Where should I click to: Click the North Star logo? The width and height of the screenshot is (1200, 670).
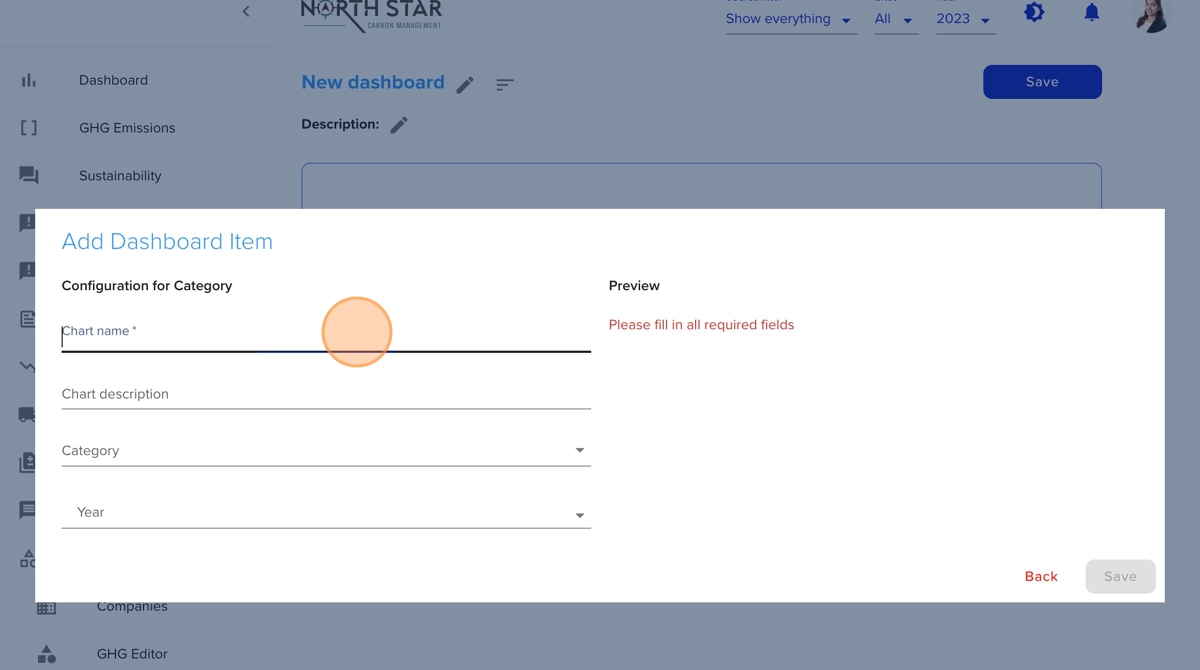pos(371,15)
